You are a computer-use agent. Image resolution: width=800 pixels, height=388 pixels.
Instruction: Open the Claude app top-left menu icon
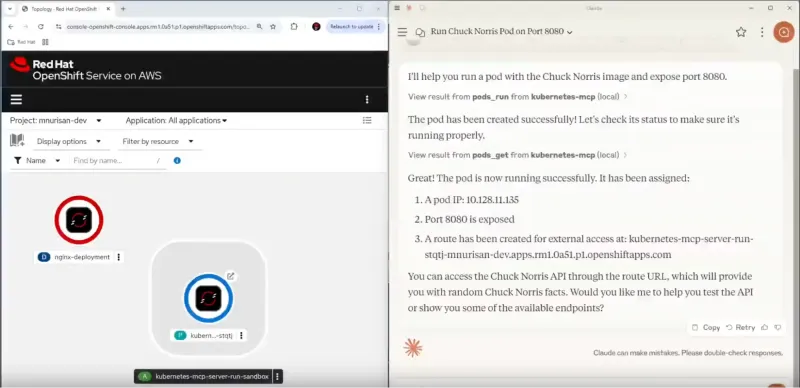(x=397, y=8)
